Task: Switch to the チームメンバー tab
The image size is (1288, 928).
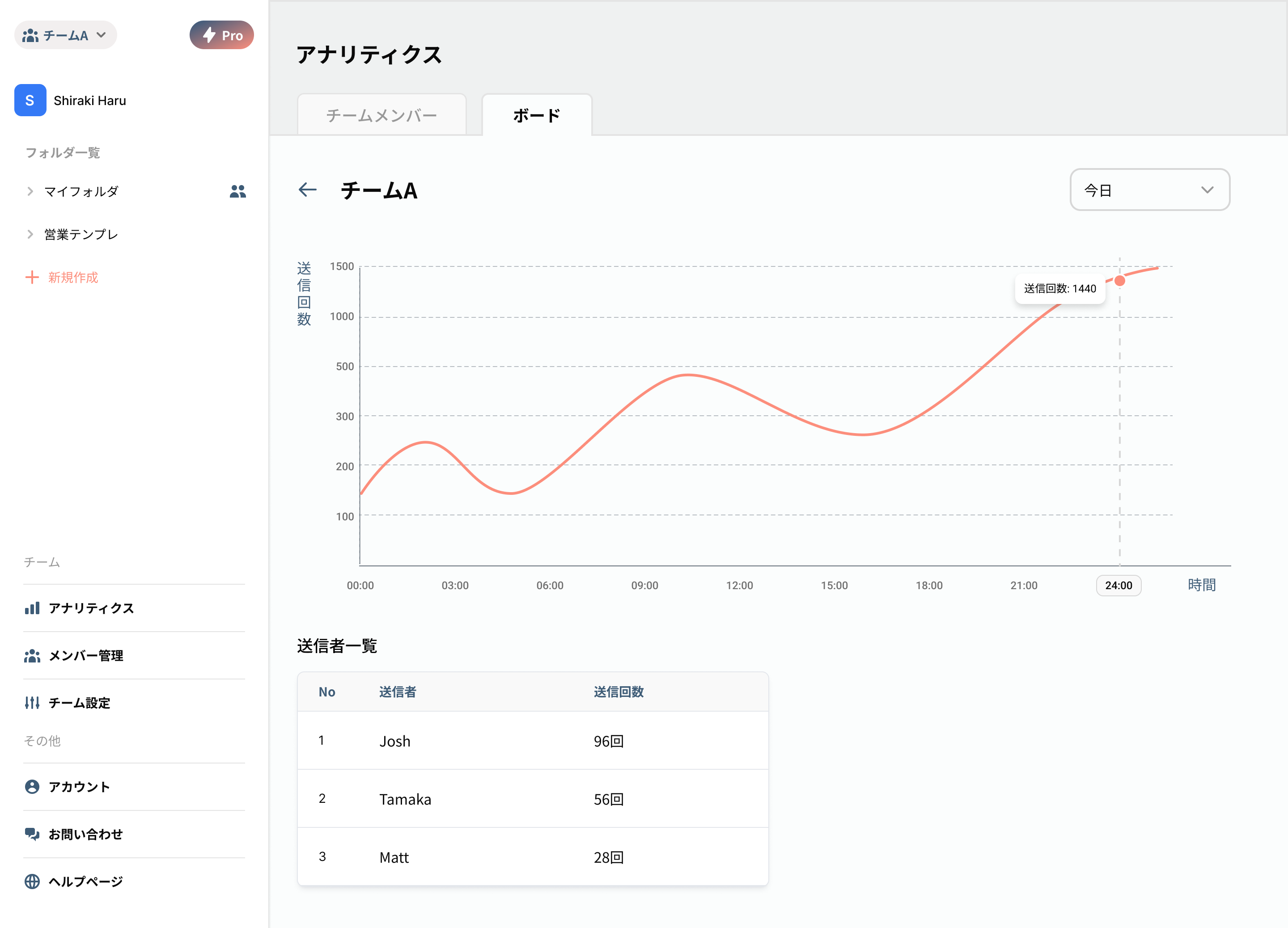Action: tap(381, 115)
